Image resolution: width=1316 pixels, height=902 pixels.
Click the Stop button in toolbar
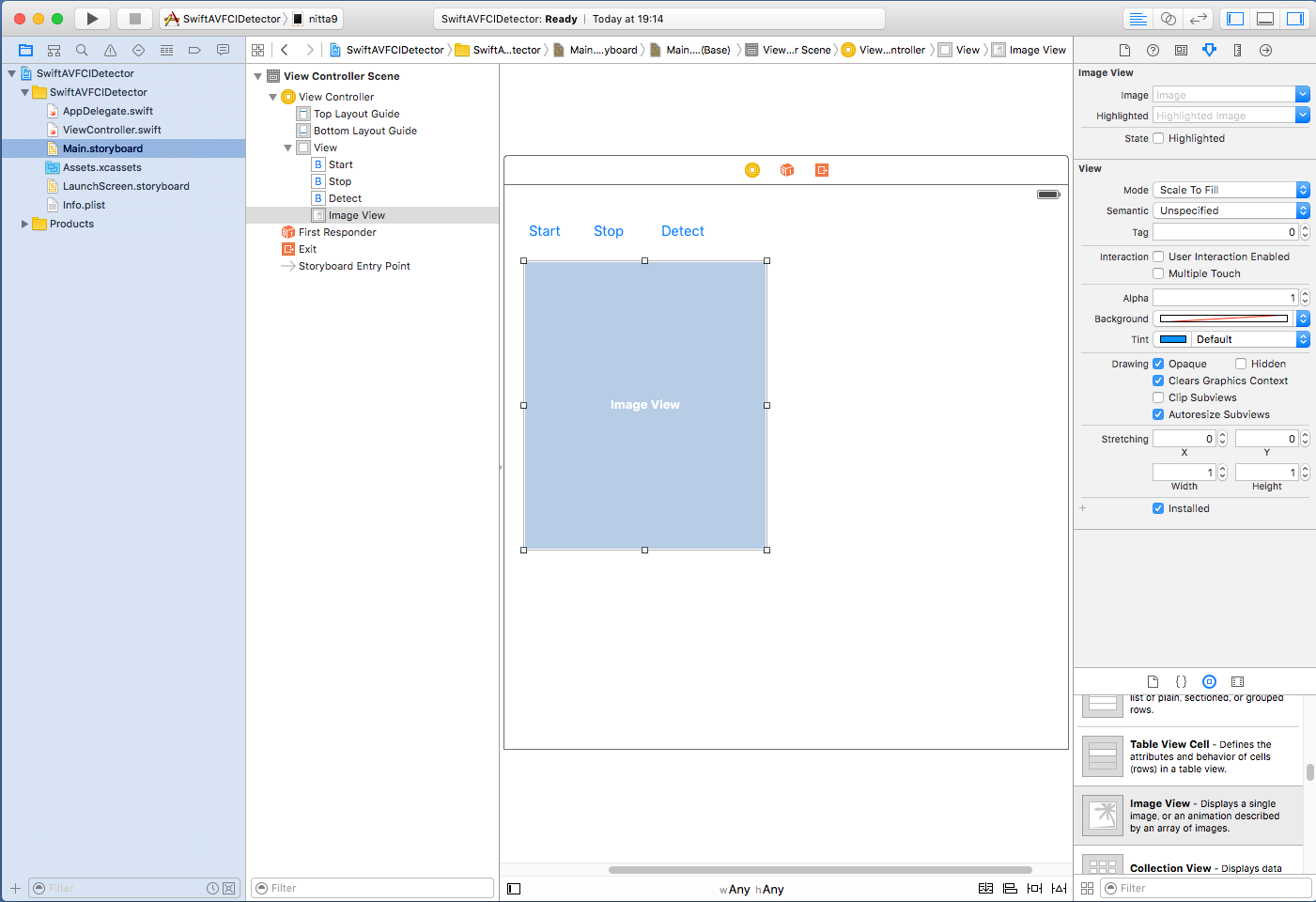click(135, 19)
